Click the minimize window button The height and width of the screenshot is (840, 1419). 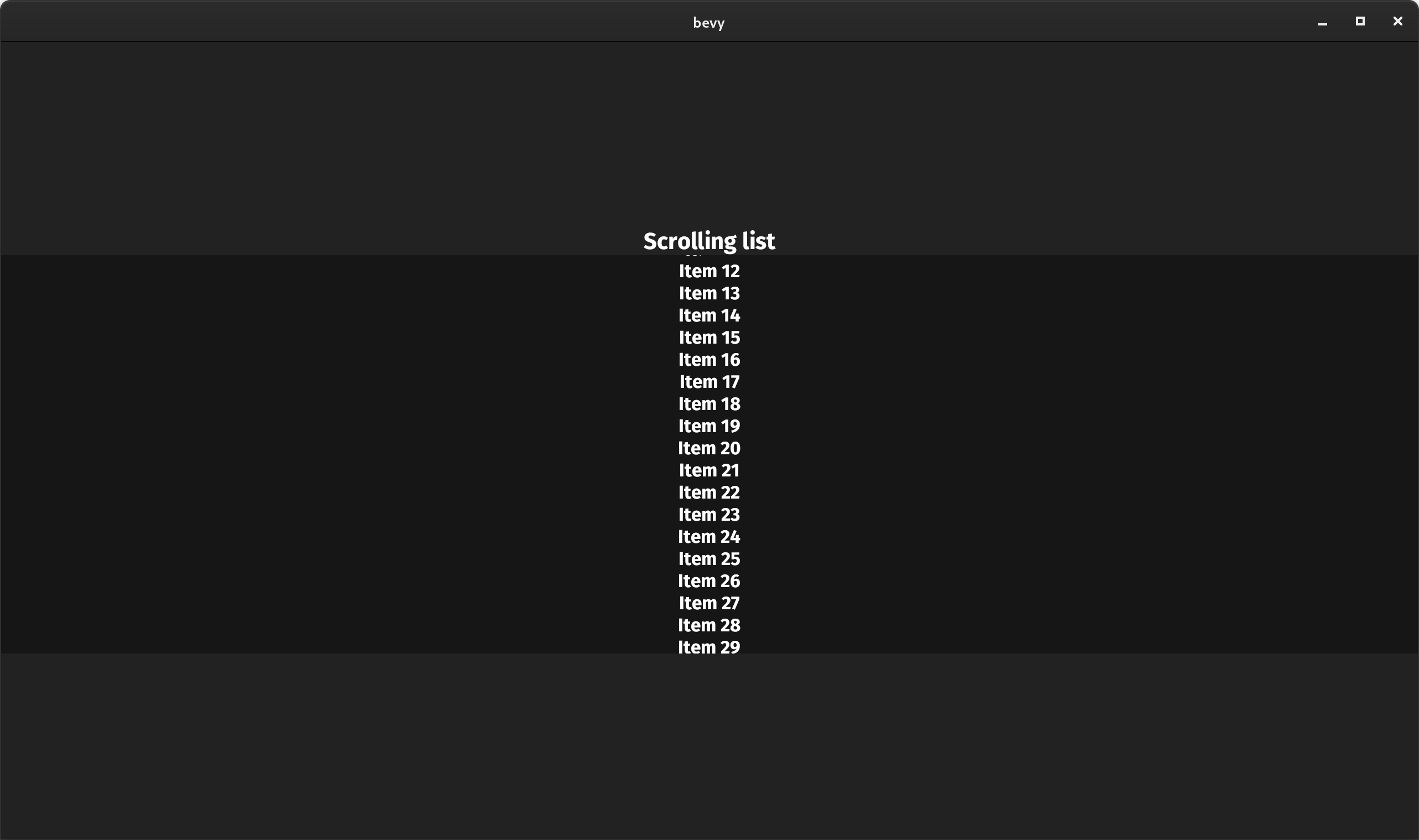click(x=1321, y=22)
